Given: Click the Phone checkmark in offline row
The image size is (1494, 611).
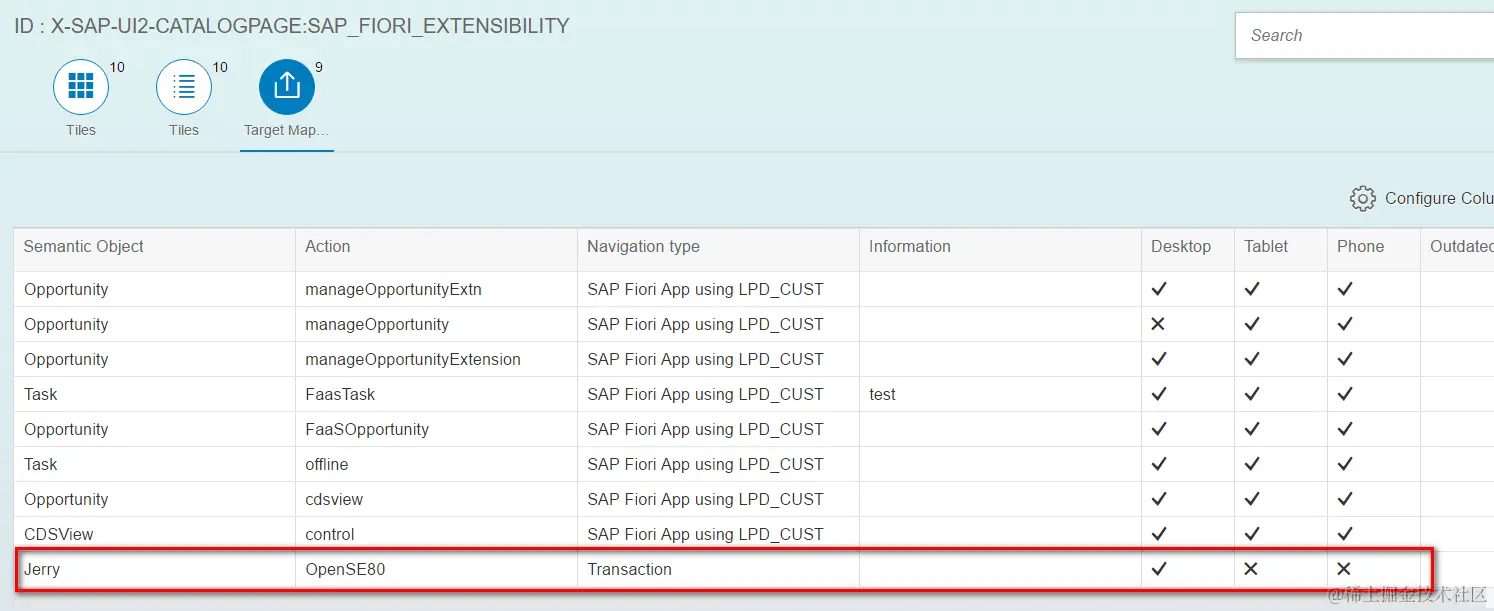Looking at the screenshot, I should pos(1345,464).
